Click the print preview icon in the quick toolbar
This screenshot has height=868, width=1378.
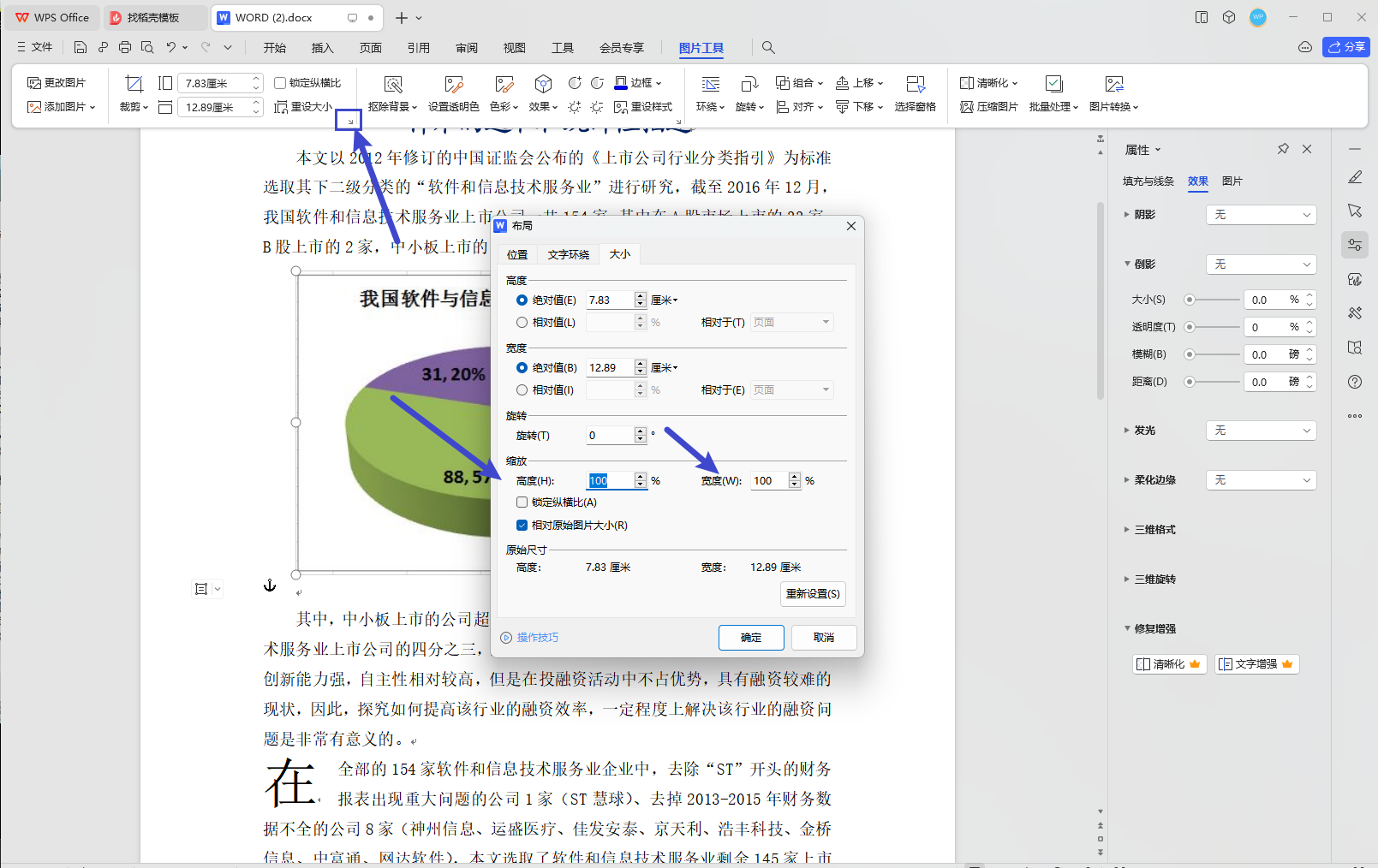pos(147,47)
